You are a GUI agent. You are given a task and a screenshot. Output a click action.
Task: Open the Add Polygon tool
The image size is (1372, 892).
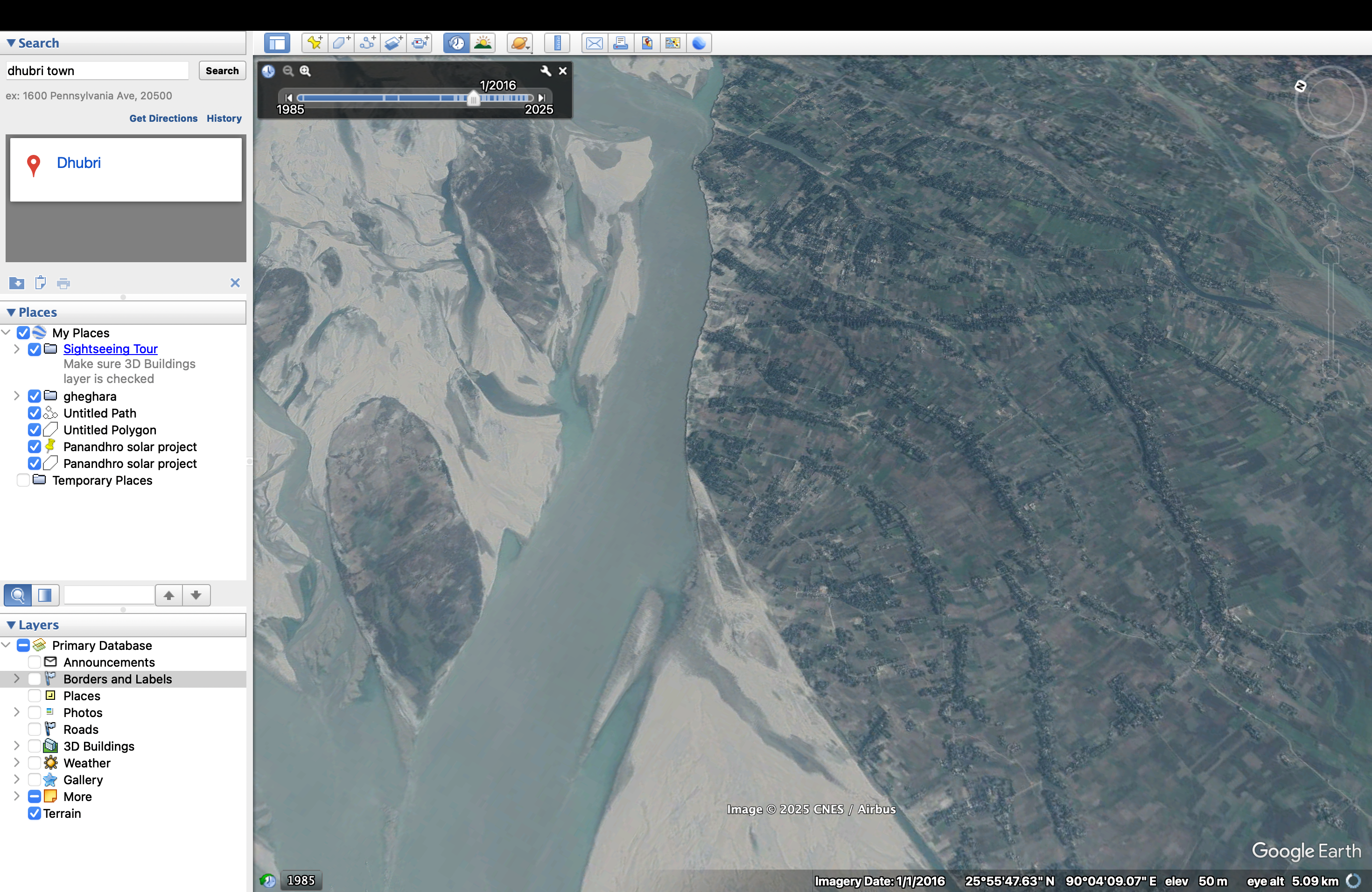click(341, 42)
